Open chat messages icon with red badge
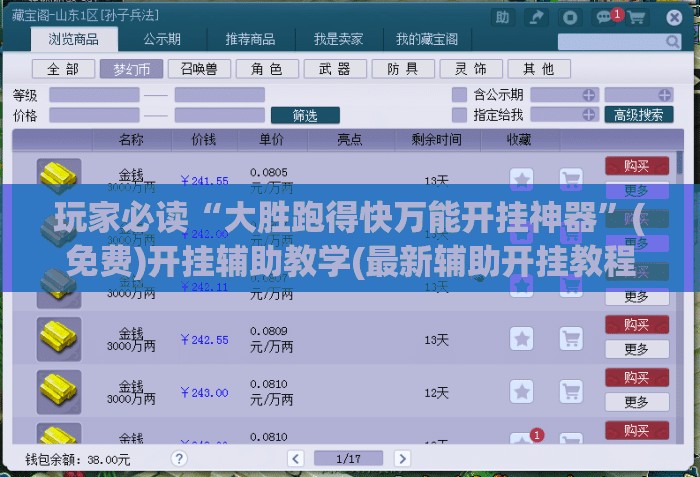This screenshot has width=700, height=477. [x=604, y=17]
